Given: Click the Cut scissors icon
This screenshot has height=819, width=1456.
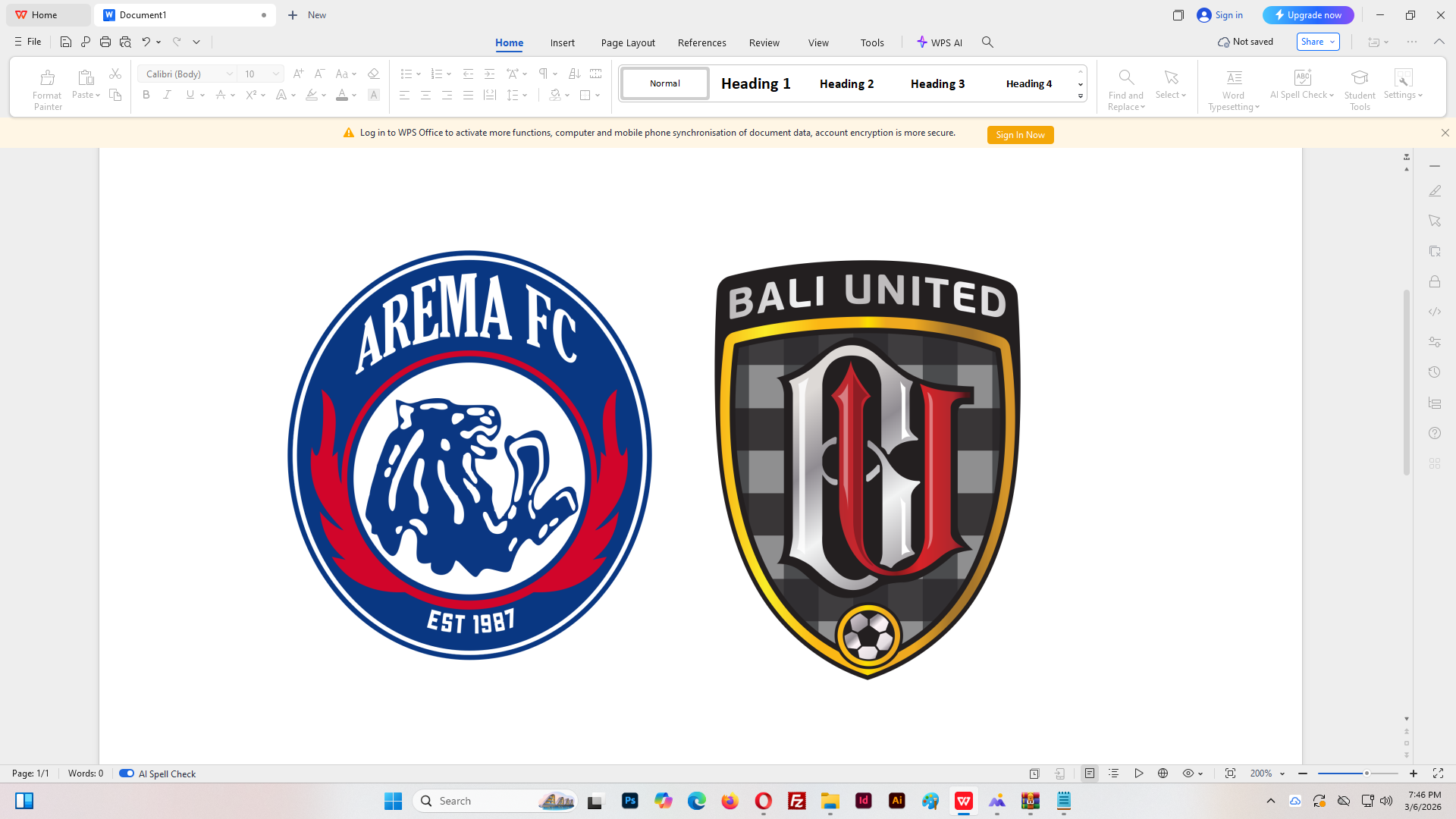Looking at the screenshot, I should 115,74.
